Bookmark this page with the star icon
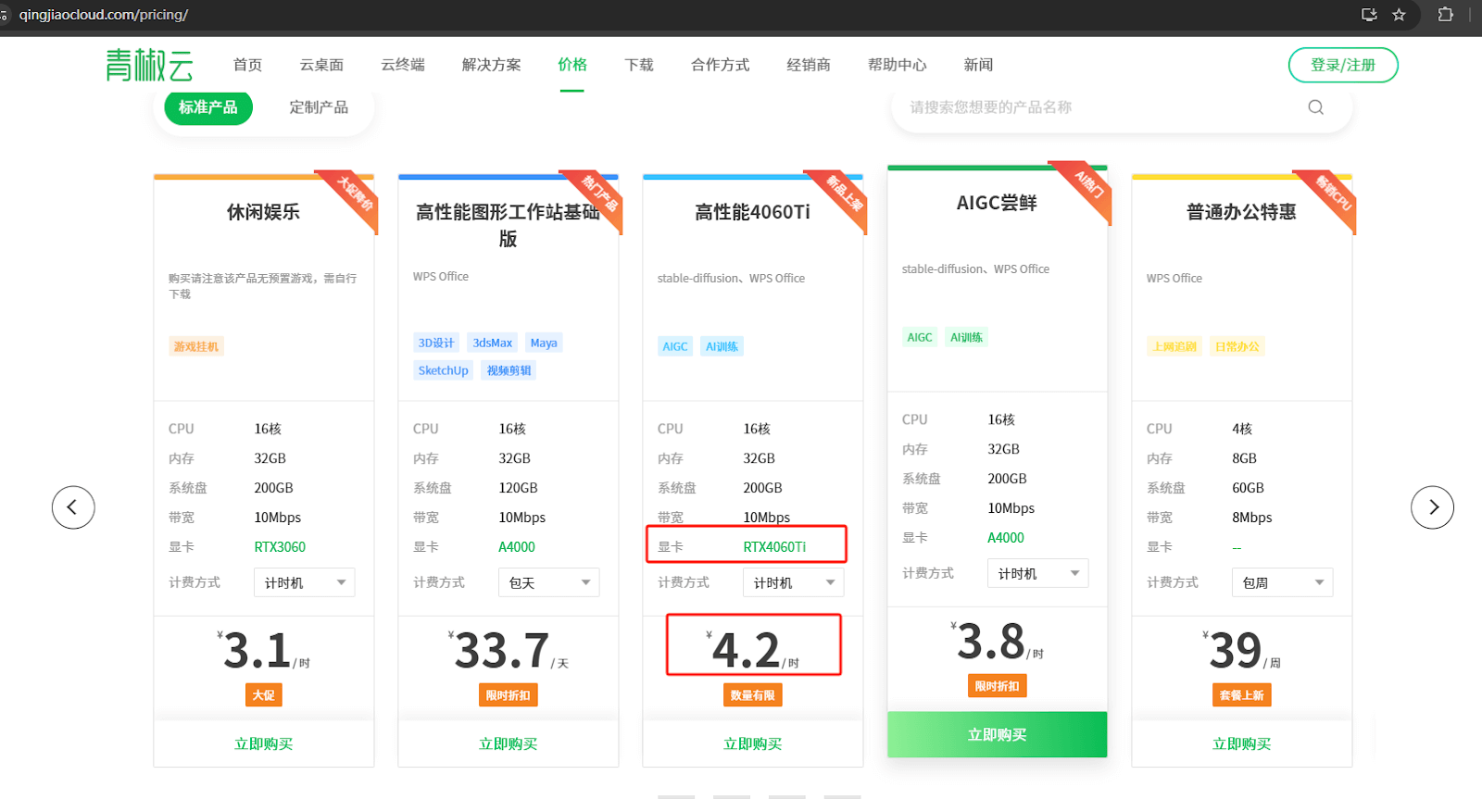This screenshot has height=812, width=1482. pyautogui.click(x=1399, y=15)
